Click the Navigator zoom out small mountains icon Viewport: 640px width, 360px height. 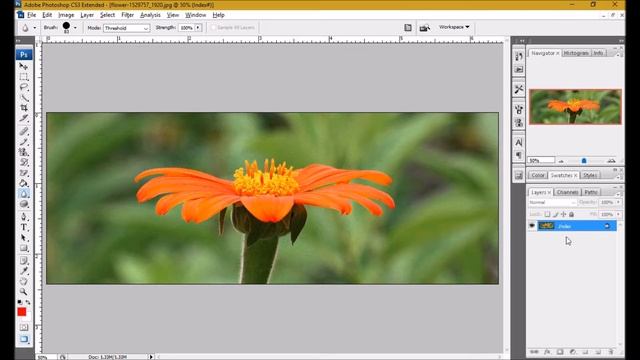[x=561, y=161]
